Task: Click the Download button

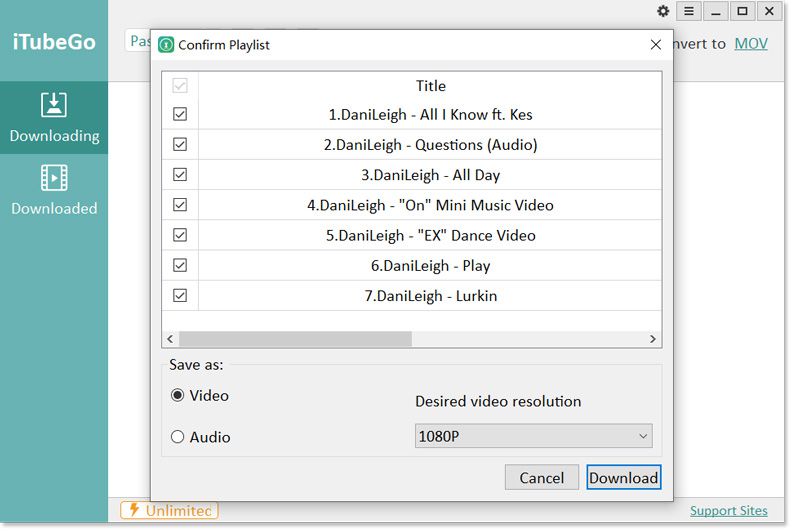Action: 623,477
